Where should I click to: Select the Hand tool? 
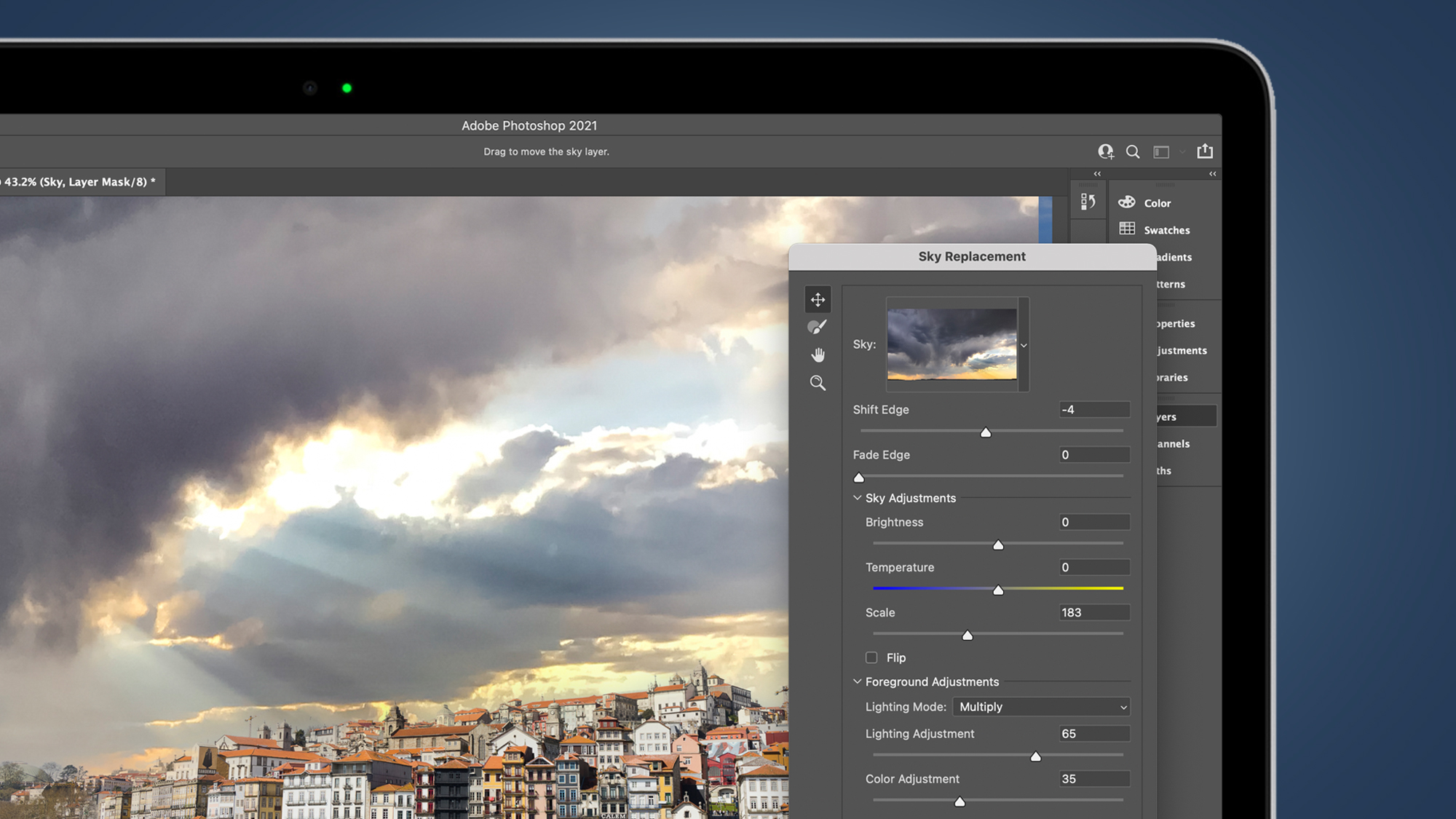click(x=817, y=354)
